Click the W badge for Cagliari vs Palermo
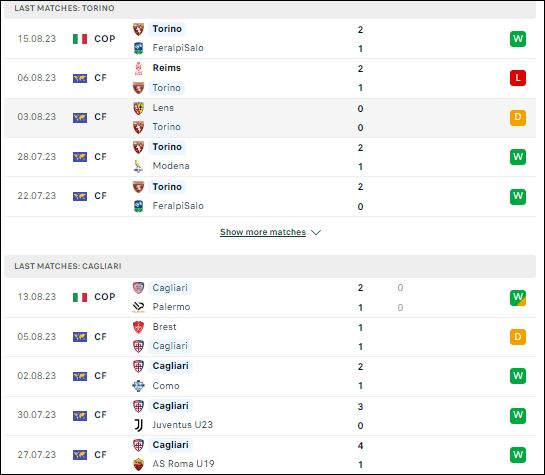This screenshot has width=545, height=475. click(518, 298)
